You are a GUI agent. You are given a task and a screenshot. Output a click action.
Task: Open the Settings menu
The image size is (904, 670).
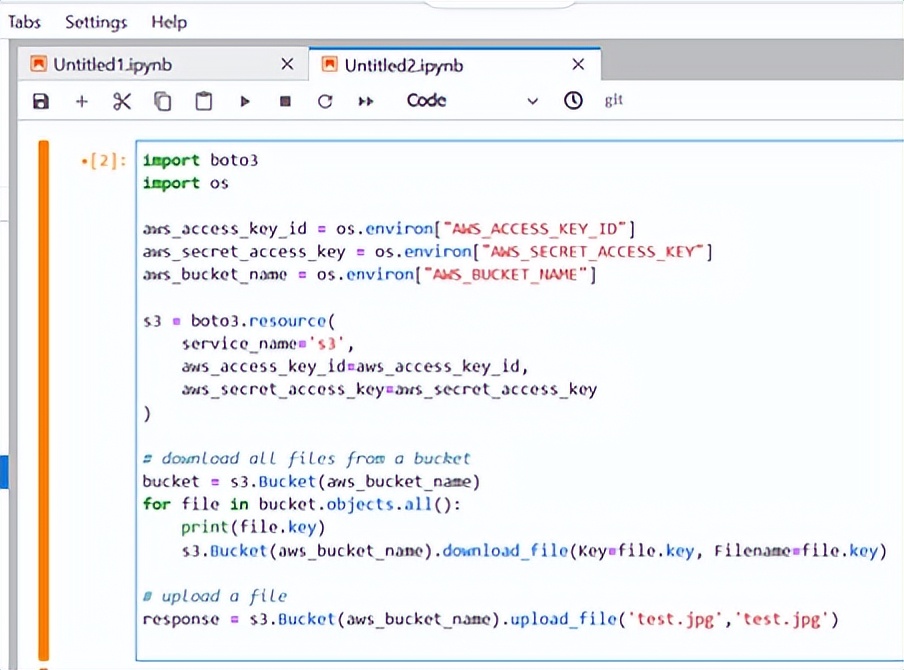click(95, 21)
